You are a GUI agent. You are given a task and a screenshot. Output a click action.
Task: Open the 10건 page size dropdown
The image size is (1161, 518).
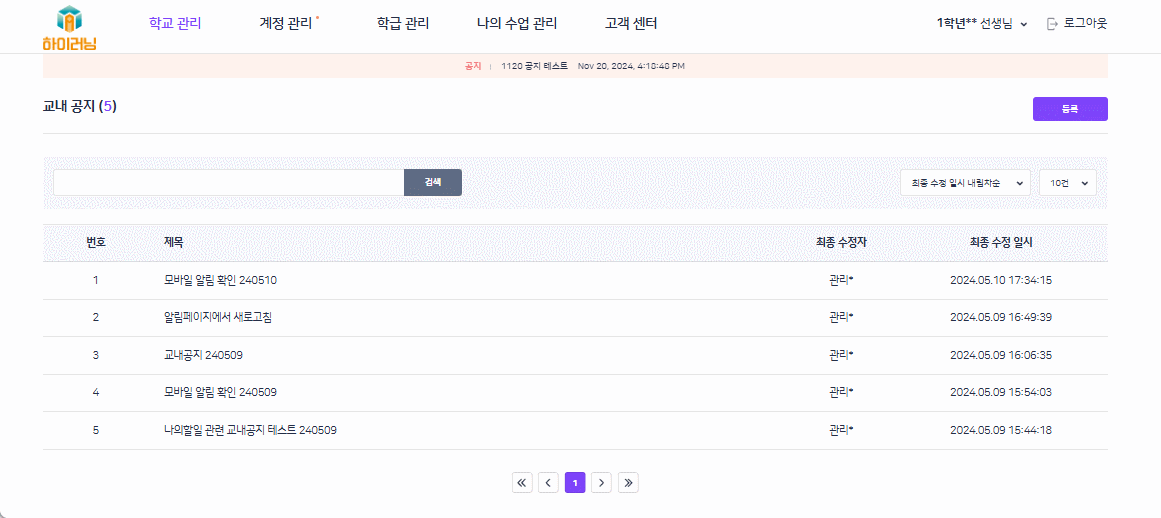pos(1067,182)
